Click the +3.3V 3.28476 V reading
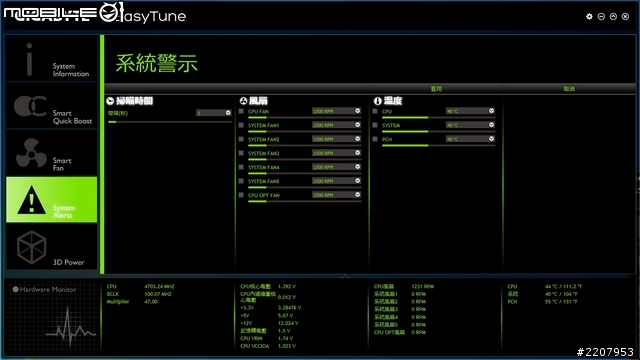This screenshot has height=360, width=640. point(289,307)
